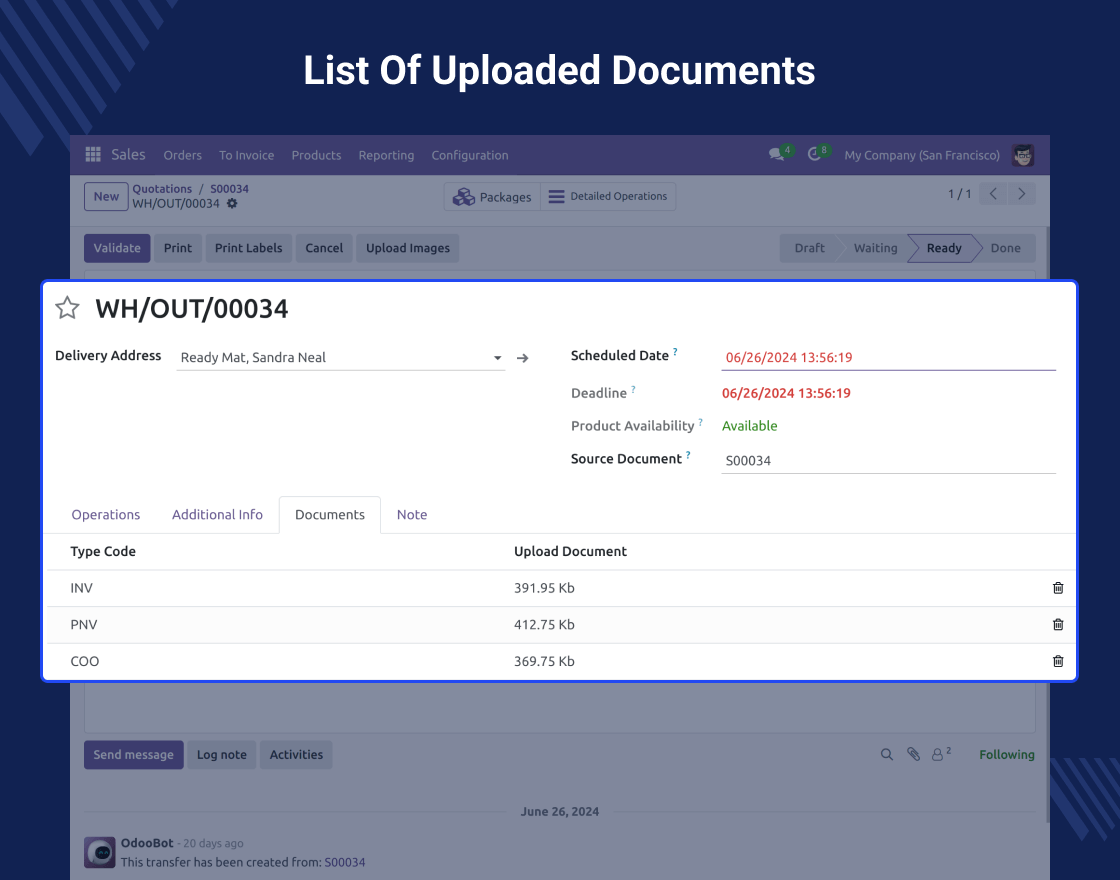Mark WH/OUT/00034 as favorite with star
This screenshot has height=880, width=1120.
(67, 308)
